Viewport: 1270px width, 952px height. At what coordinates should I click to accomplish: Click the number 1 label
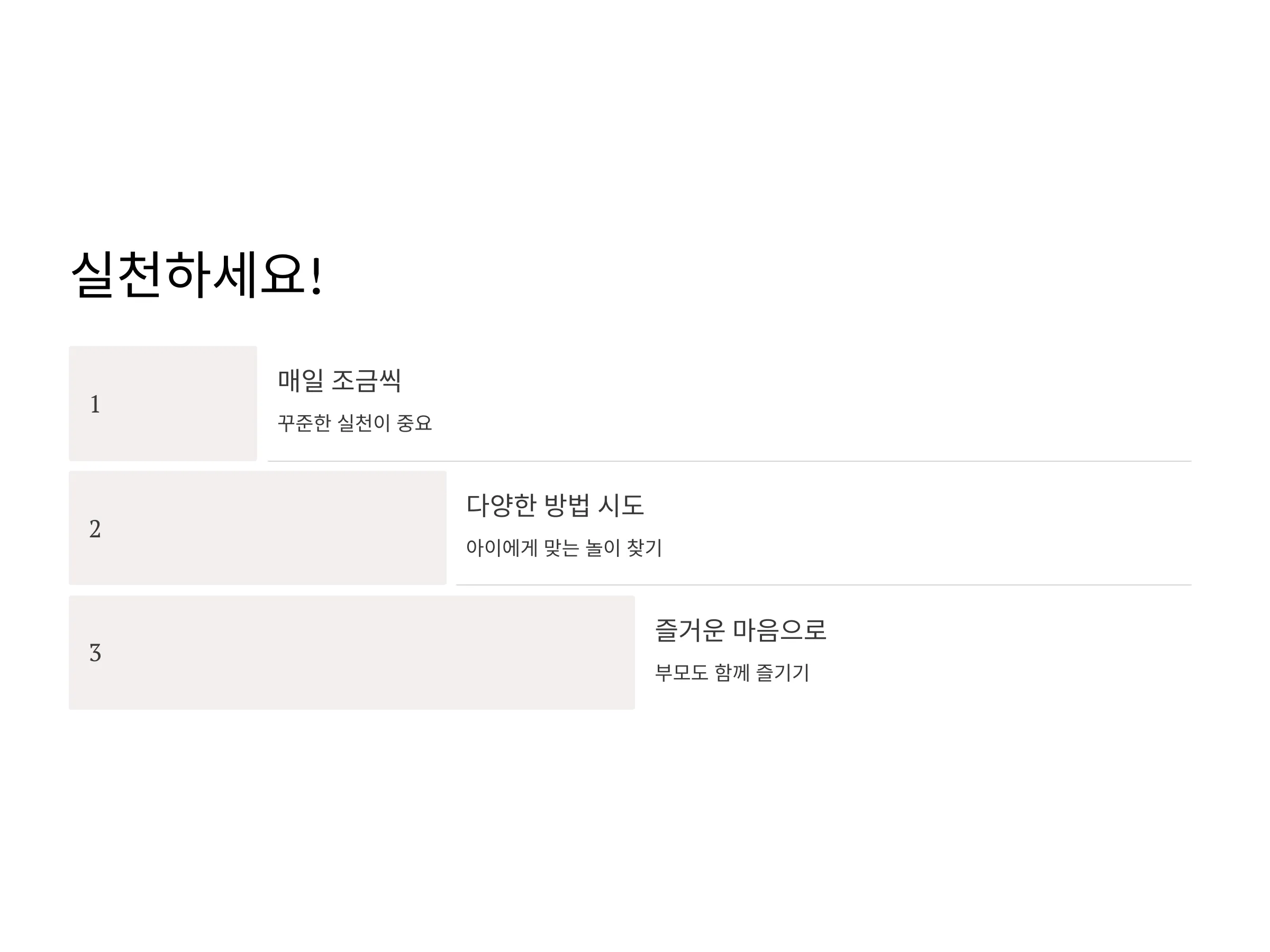click(95, 404)
